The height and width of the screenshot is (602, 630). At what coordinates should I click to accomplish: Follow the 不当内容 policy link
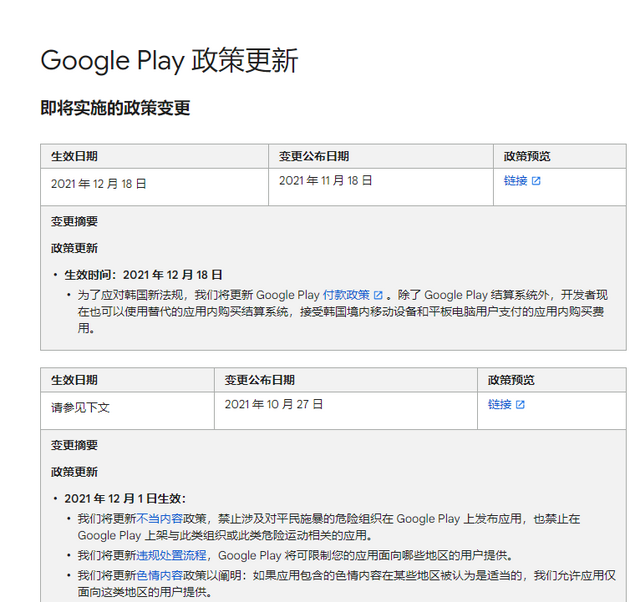click(x=159, y=519)
